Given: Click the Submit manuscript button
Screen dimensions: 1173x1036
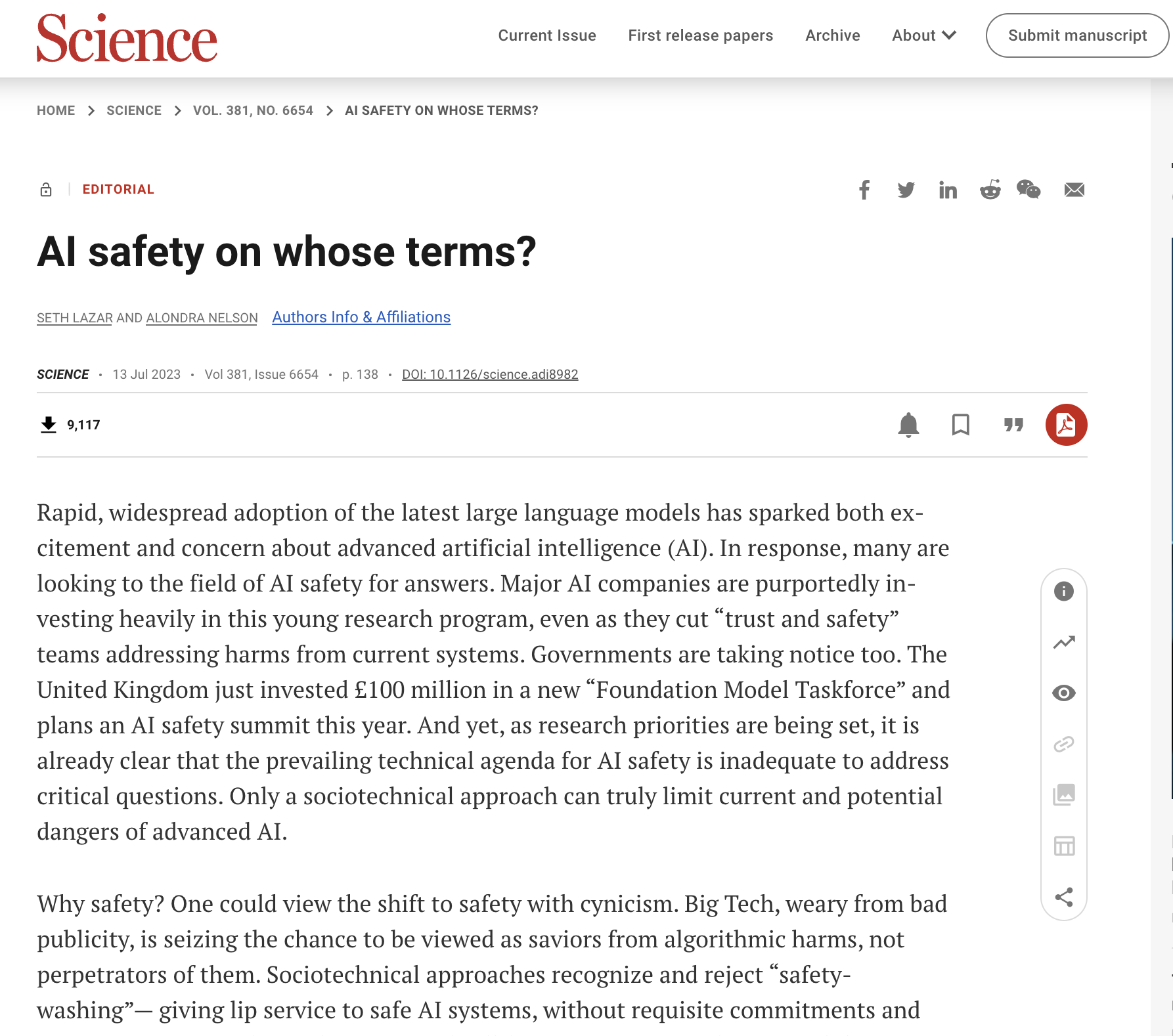Looking at the screenshot, I should 1077,35.
